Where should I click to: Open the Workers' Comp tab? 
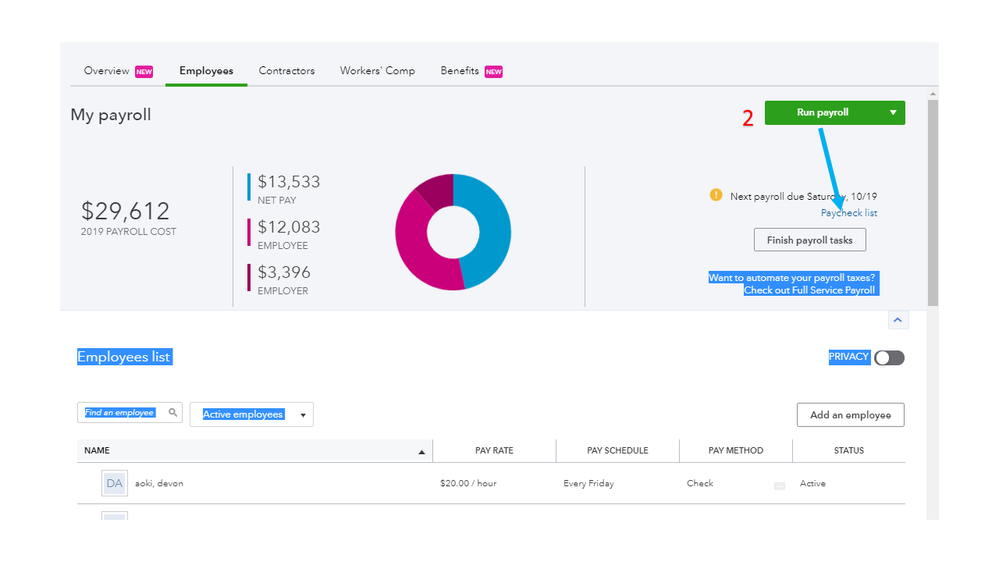(377, 71)
